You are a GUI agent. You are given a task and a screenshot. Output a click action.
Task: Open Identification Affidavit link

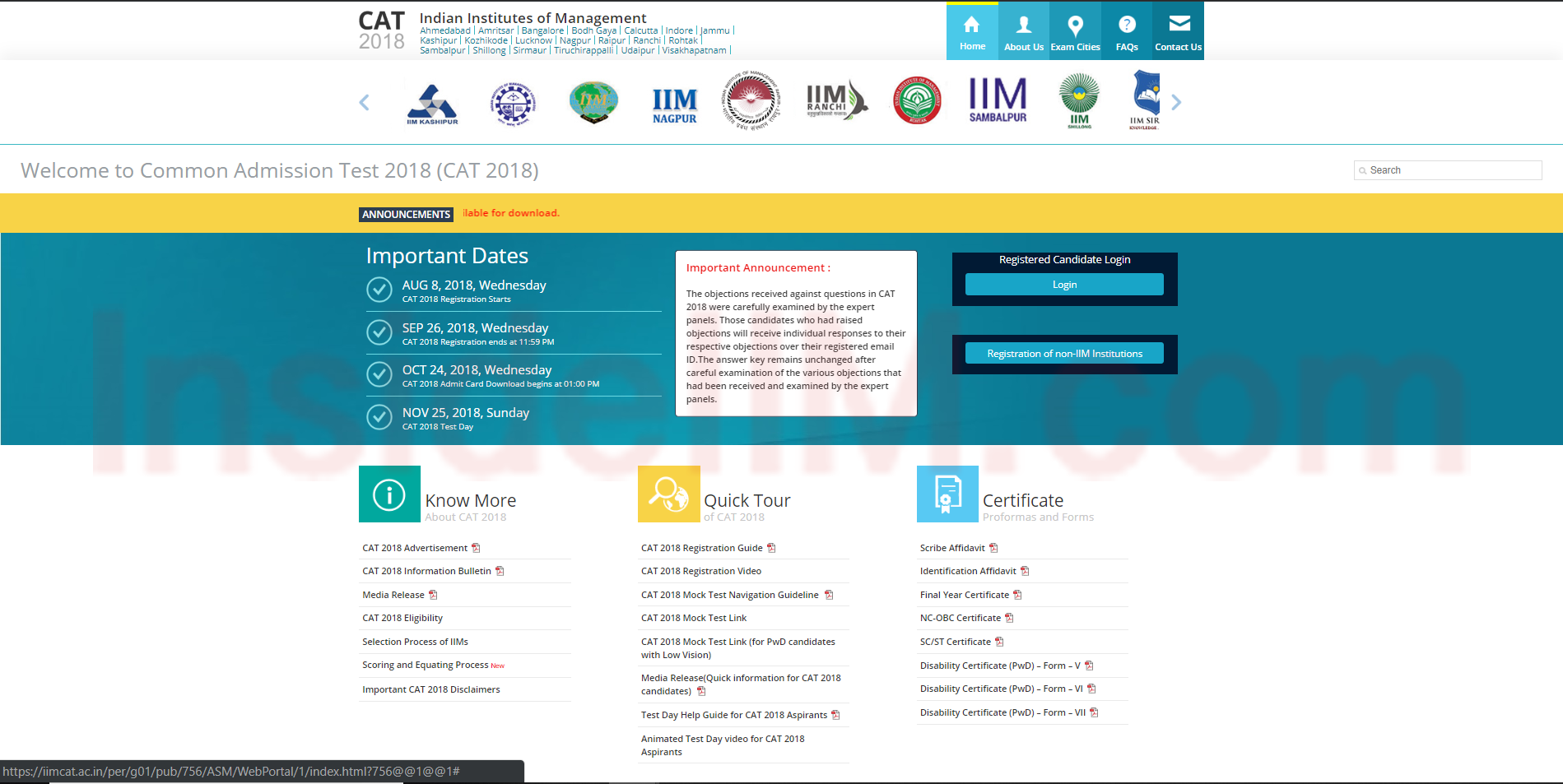pos(968,571)
